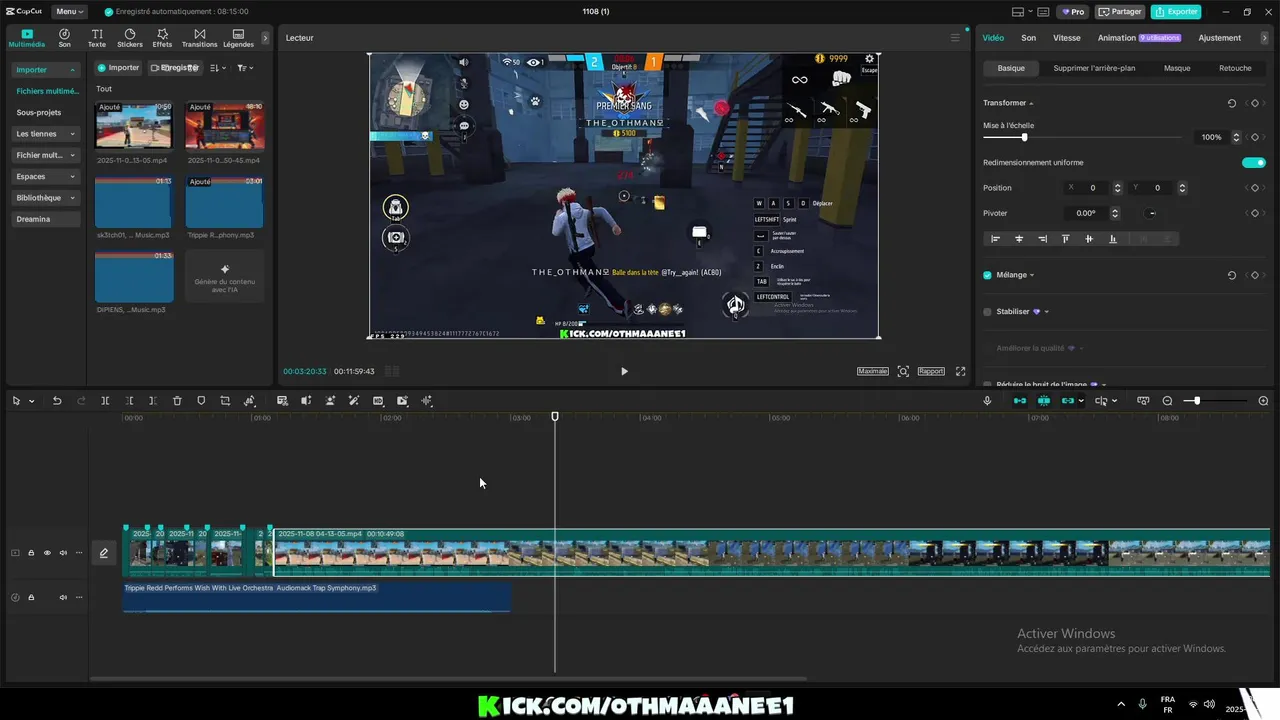
Task: Open Supprimer l'arrière-plan sub-tab
Action: (1094, 68)
